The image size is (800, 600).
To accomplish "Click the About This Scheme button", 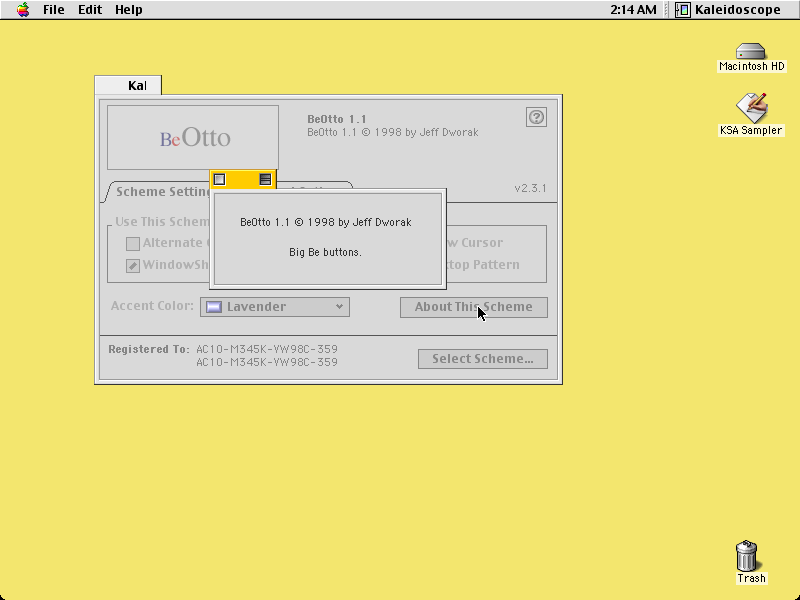I will coord(473,307).
